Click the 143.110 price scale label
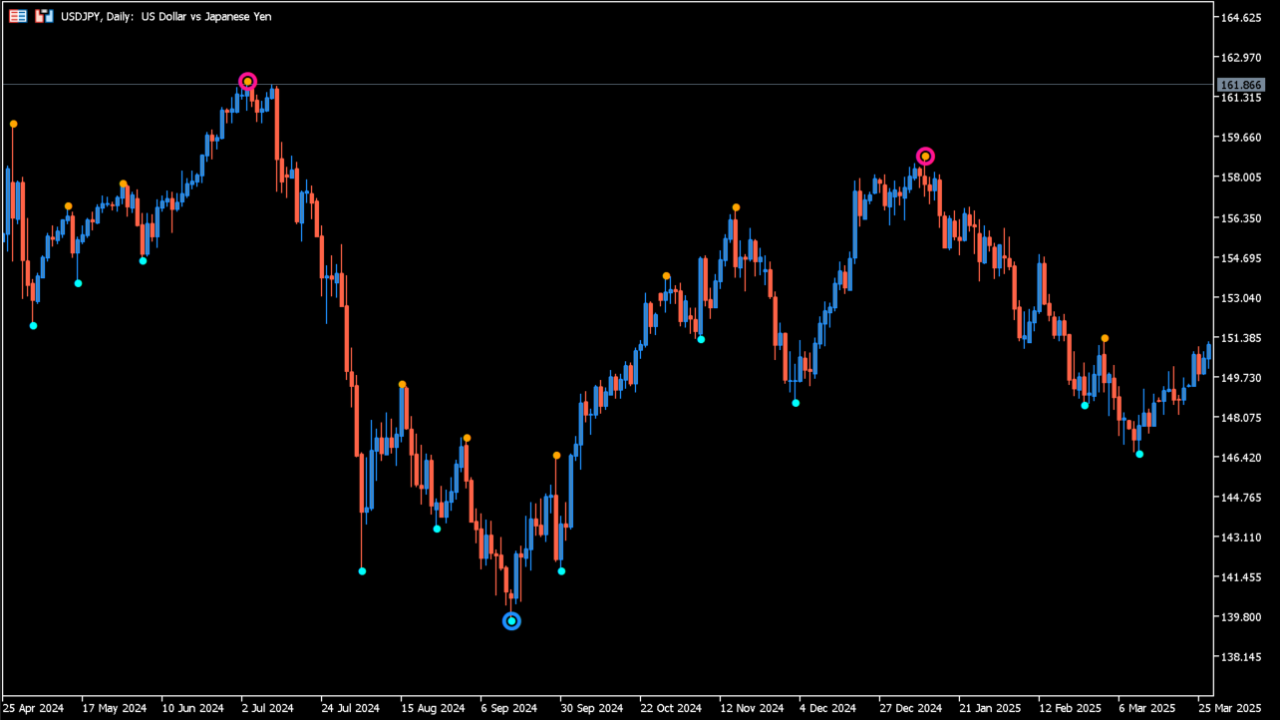 tap(1241, 537)
